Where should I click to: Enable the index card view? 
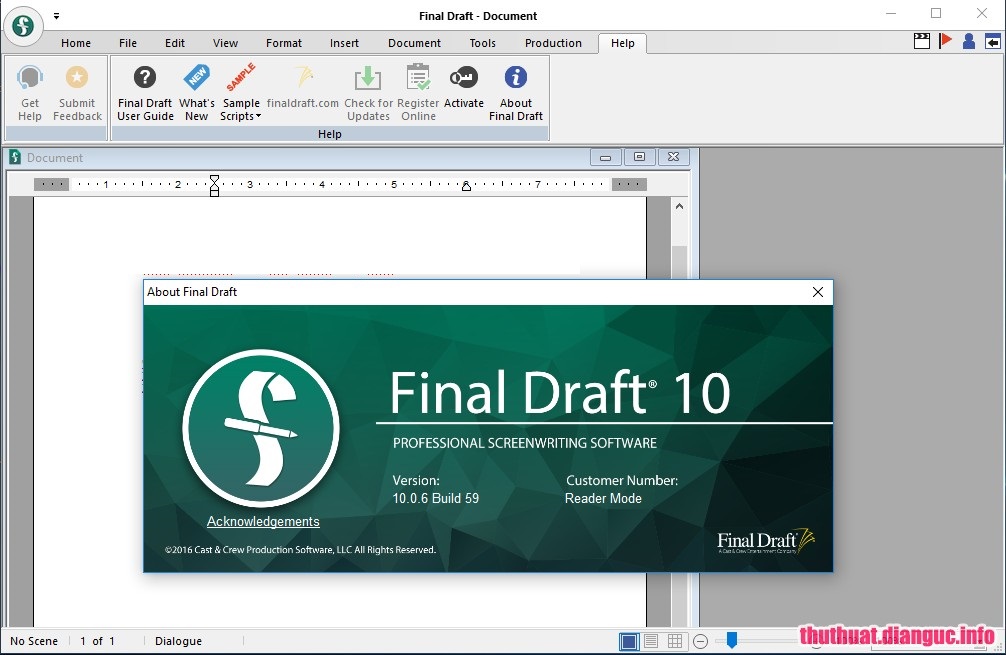click(x=675, y=641)
